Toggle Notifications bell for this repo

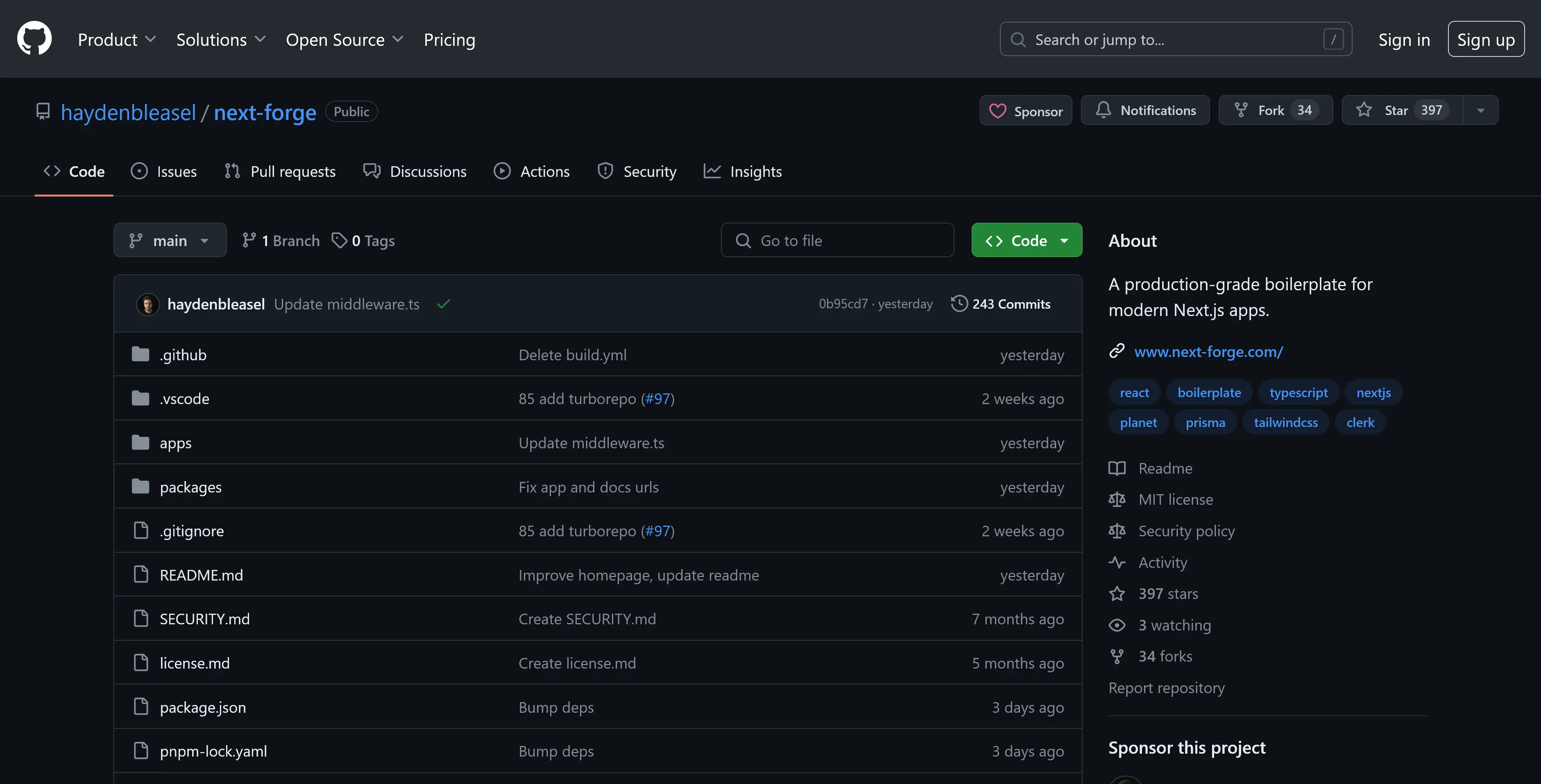(x=1145, y=110)
